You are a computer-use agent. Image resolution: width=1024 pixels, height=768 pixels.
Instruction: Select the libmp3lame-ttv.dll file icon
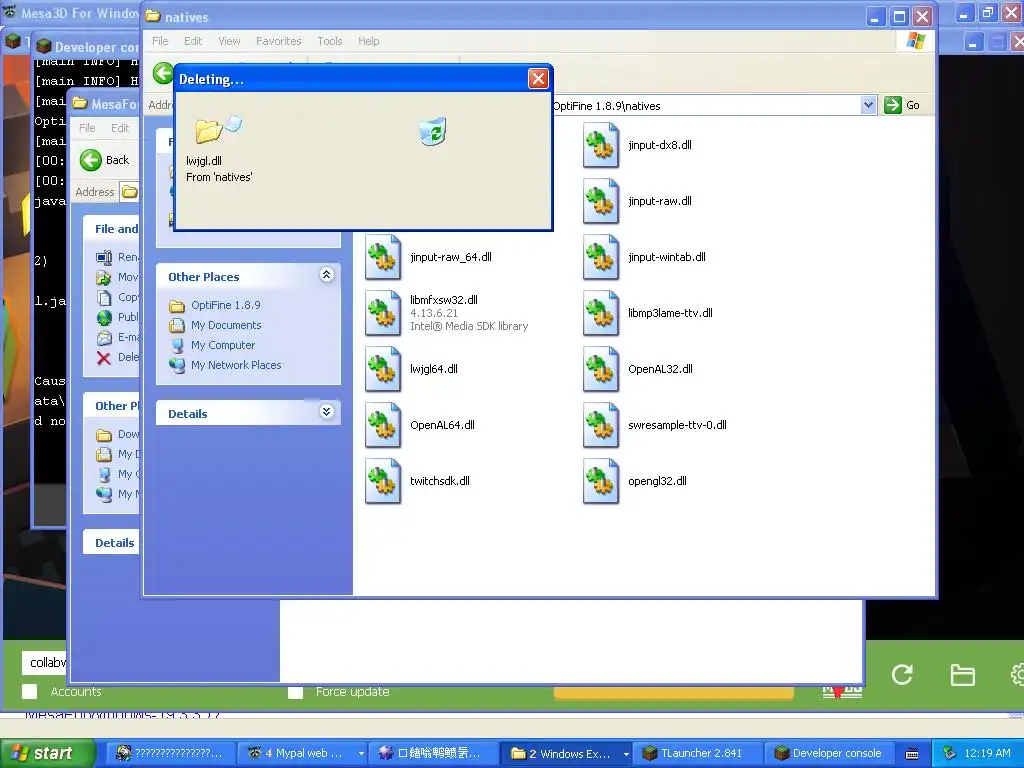pyautogui.click(x=601, y=313)
